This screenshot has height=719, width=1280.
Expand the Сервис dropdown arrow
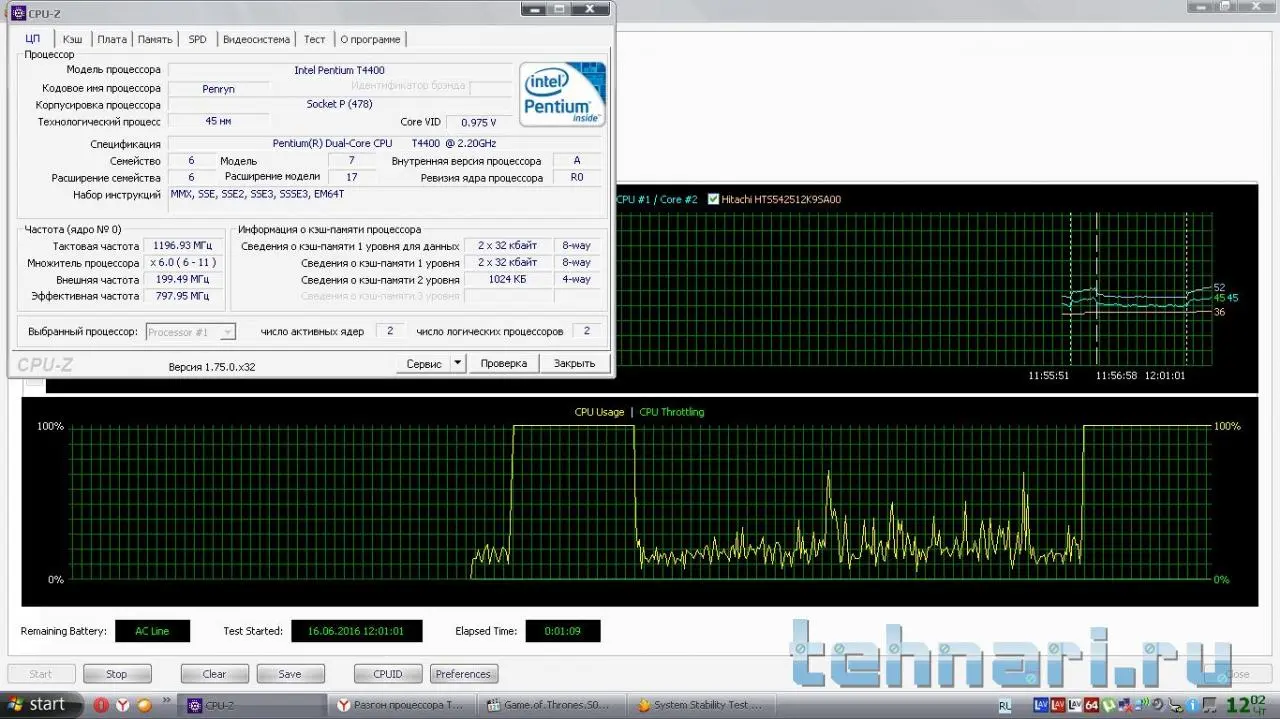458,364
